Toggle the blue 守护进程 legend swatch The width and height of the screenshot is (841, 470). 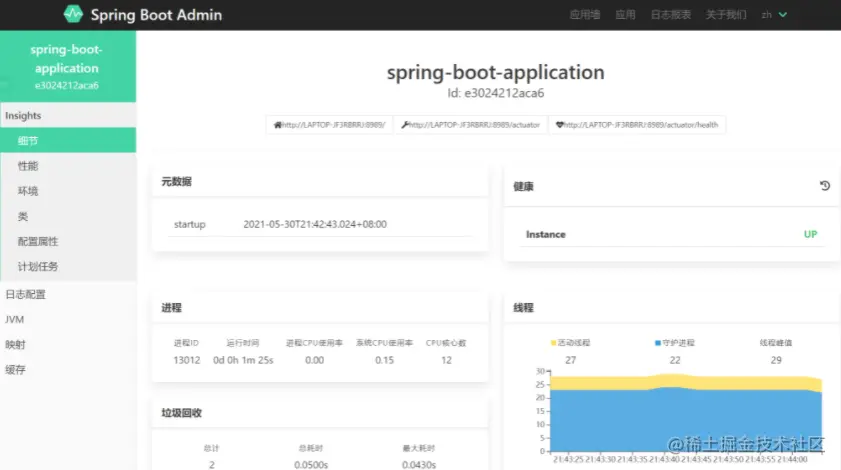(x=658, y=343)
